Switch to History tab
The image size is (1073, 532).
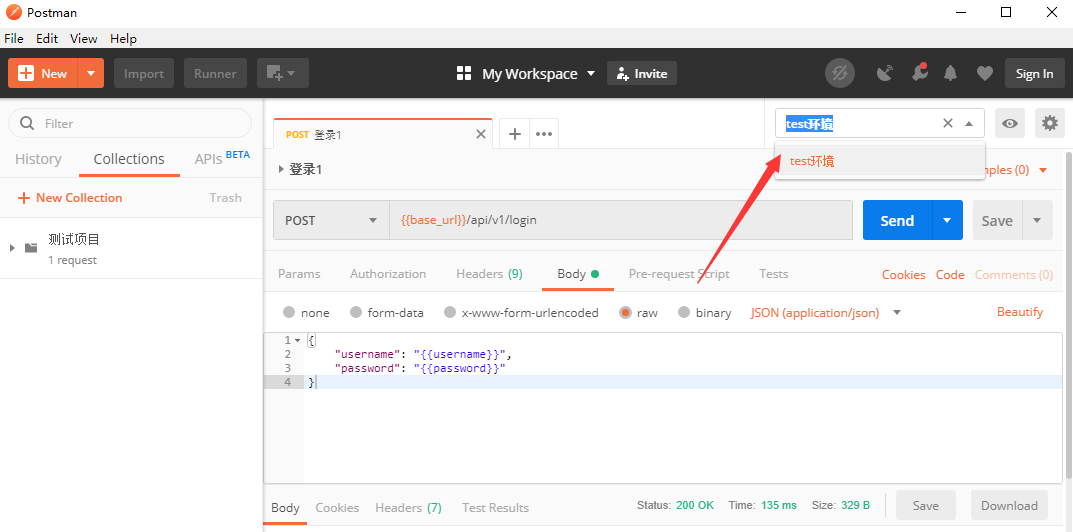[38, 159]
